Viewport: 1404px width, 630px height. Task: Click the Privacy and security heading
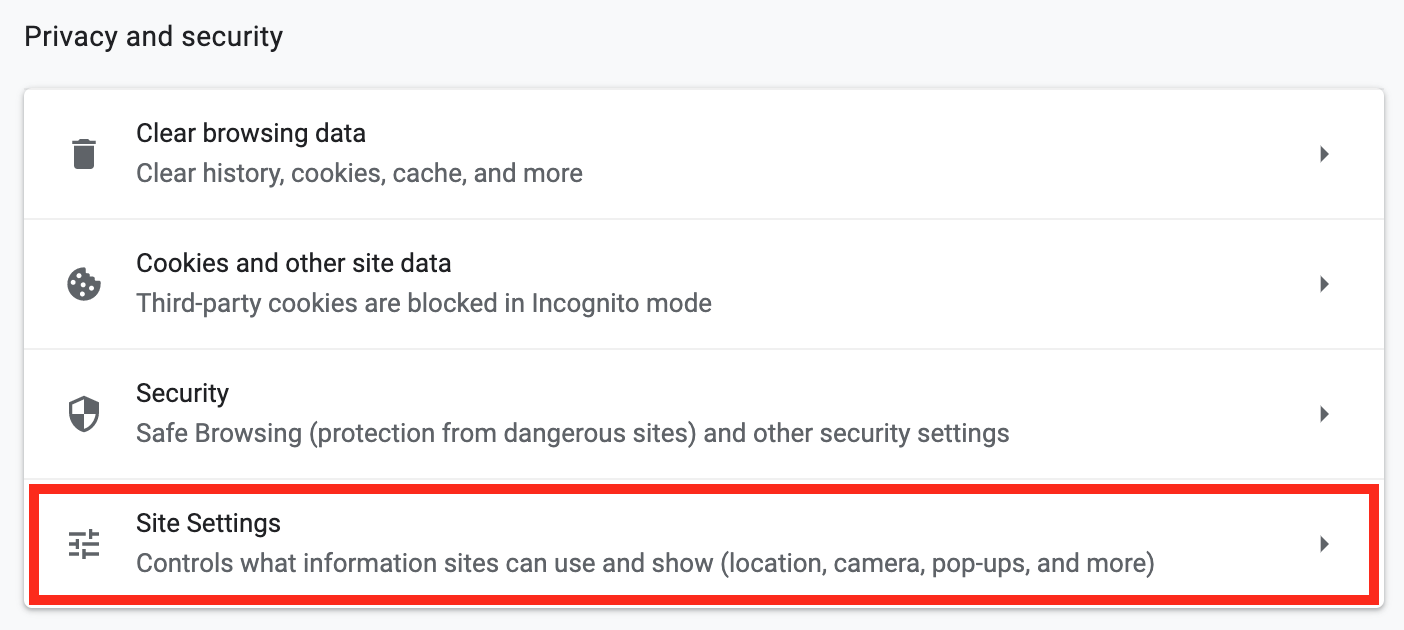[x=154, y=37]
